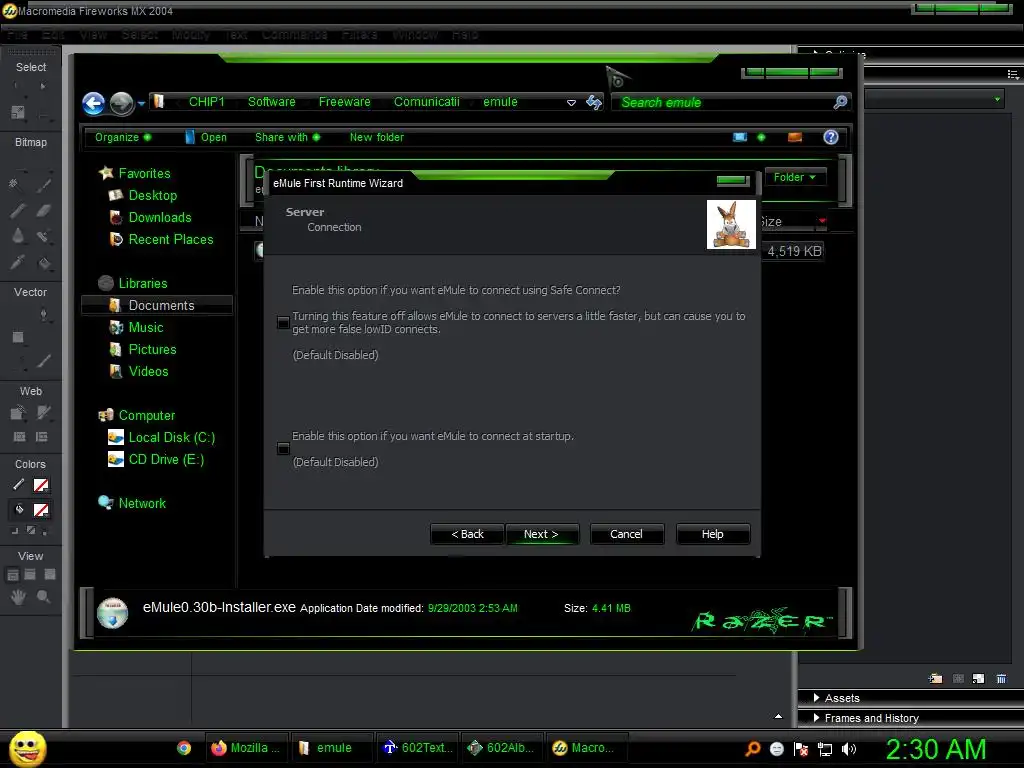The height and width of the screenshot is (768, 1024).
Task: Click the blue change view icon
Action: click(x=739, y=137)
